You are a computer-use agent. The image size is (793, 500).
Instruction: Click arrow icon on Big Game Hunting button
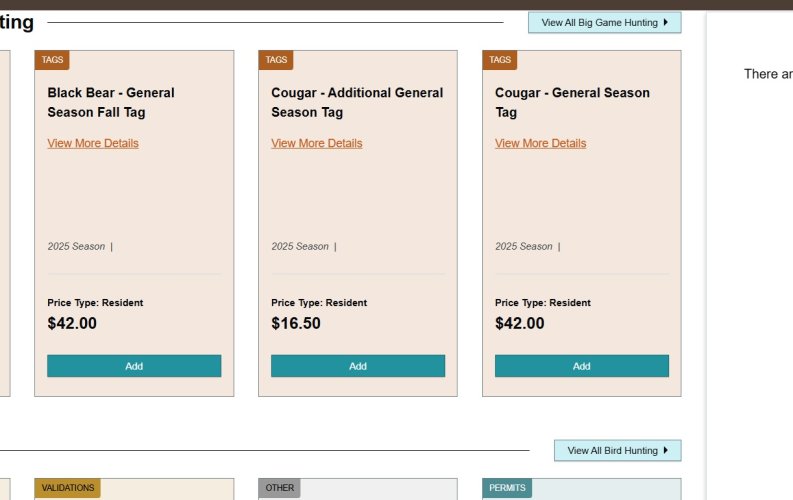tap(666, 22)
